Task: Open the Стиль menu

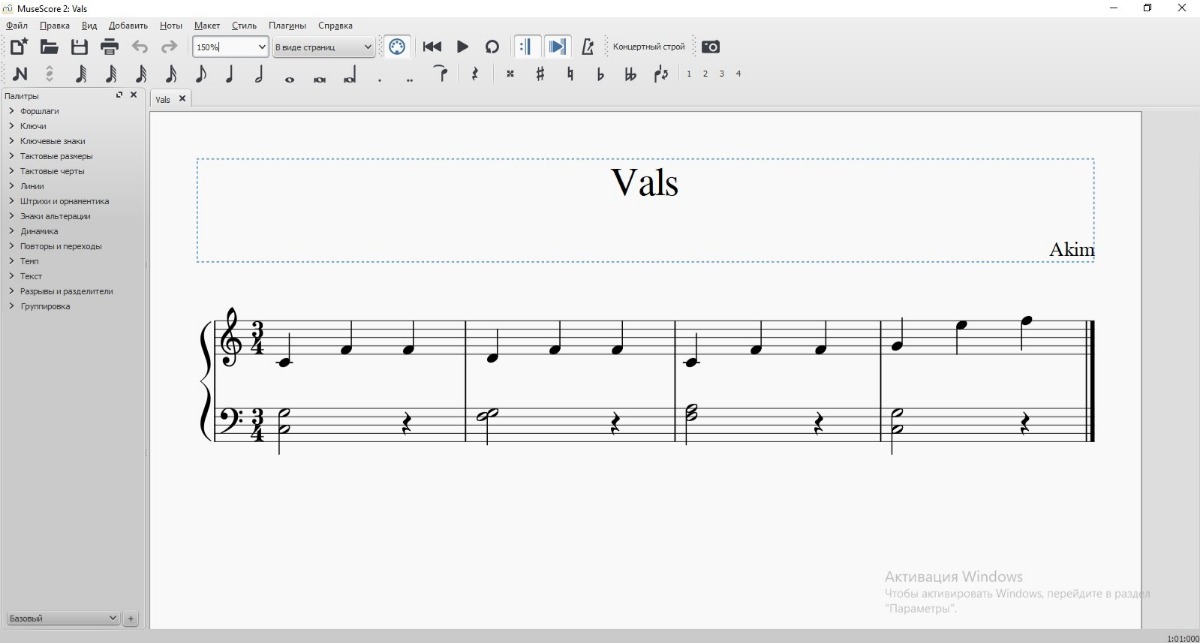Action: tap(244, 25)
